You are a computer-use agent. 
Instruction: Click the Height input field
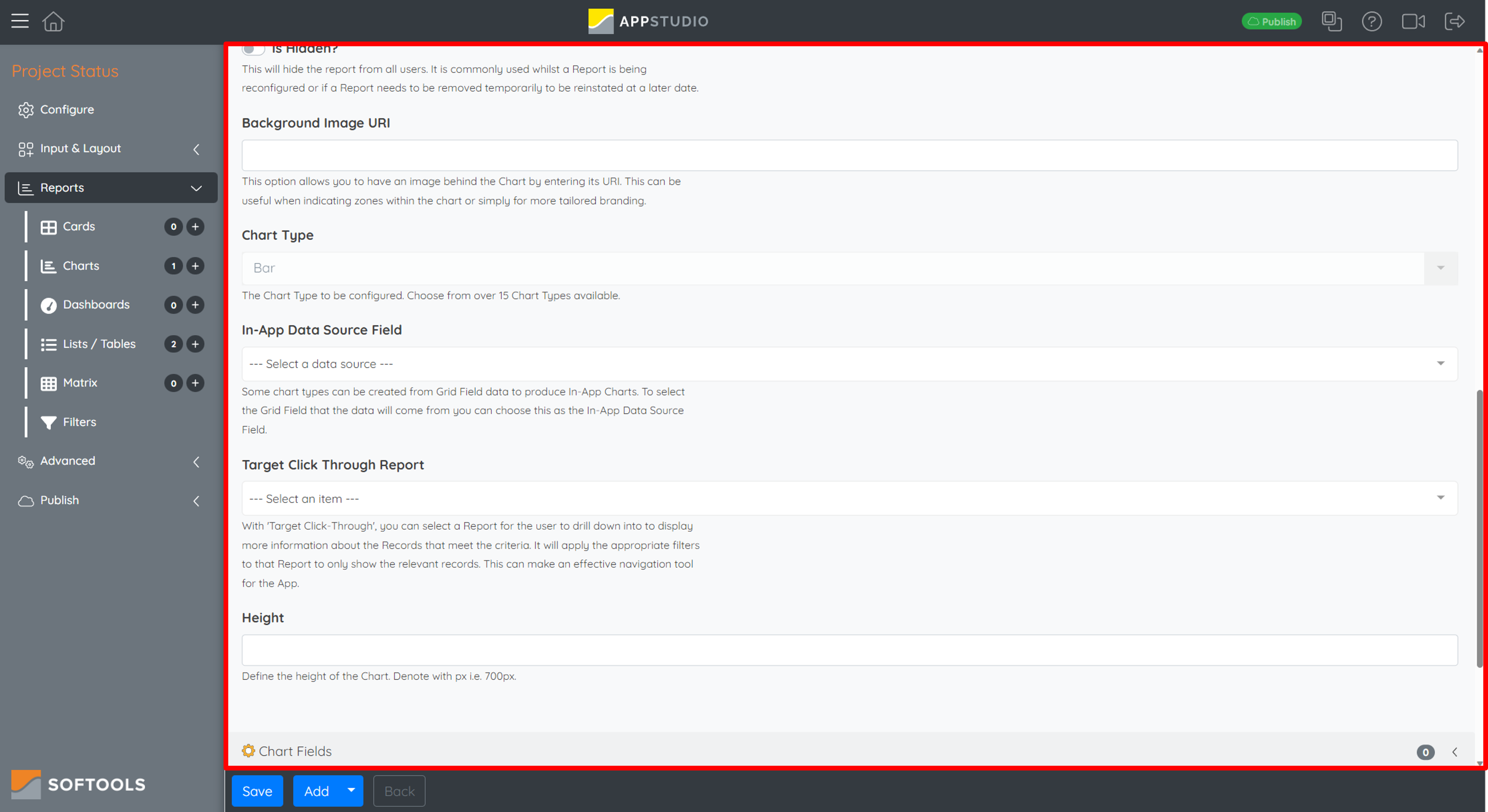pos(849,650)
